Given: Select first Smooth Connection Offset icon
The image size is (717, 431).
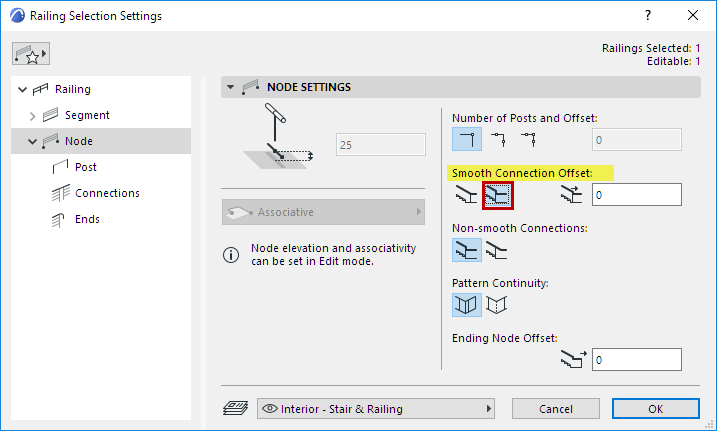Looking at the screenshot, I should click(466, 194).
